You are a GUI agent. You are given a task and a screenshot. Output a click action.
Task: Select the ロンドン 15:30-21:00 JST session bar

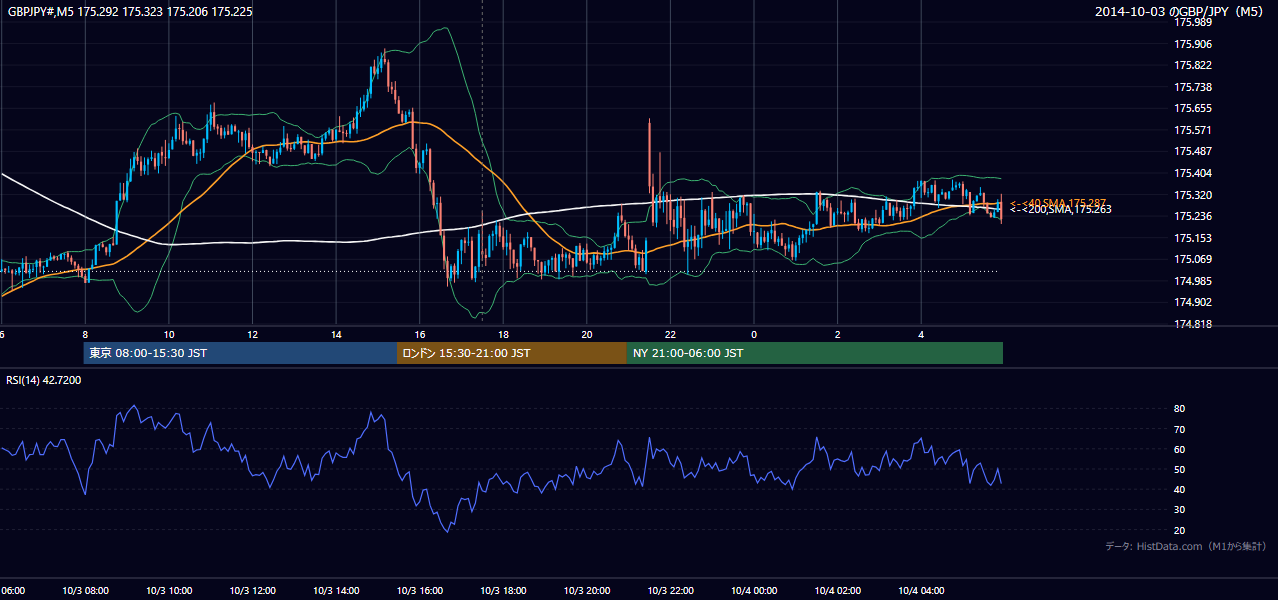[512, 353]
